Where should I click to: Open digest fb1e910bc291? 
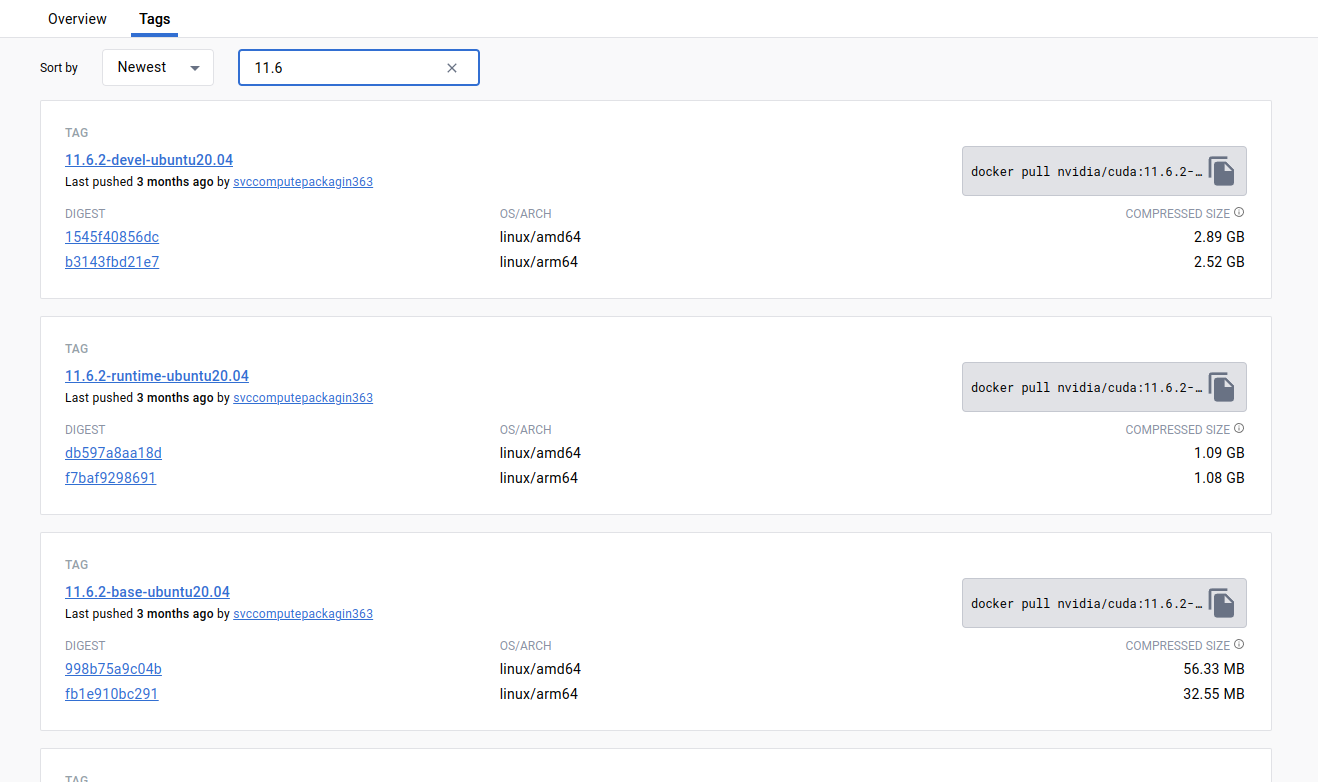[x=111, y=694]
